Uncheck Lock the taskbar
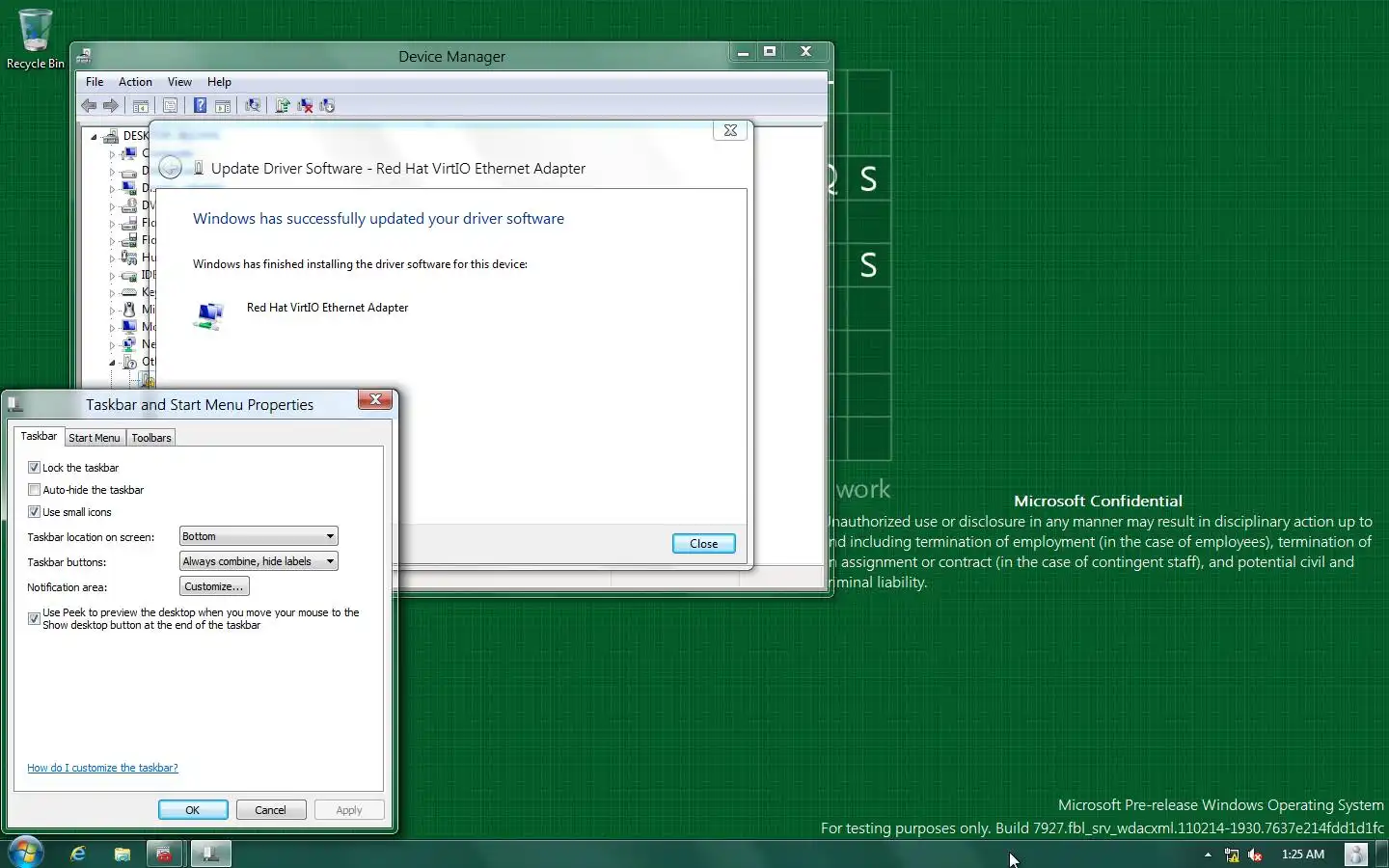Screen dimensions: 1389x868 point(34,467)
